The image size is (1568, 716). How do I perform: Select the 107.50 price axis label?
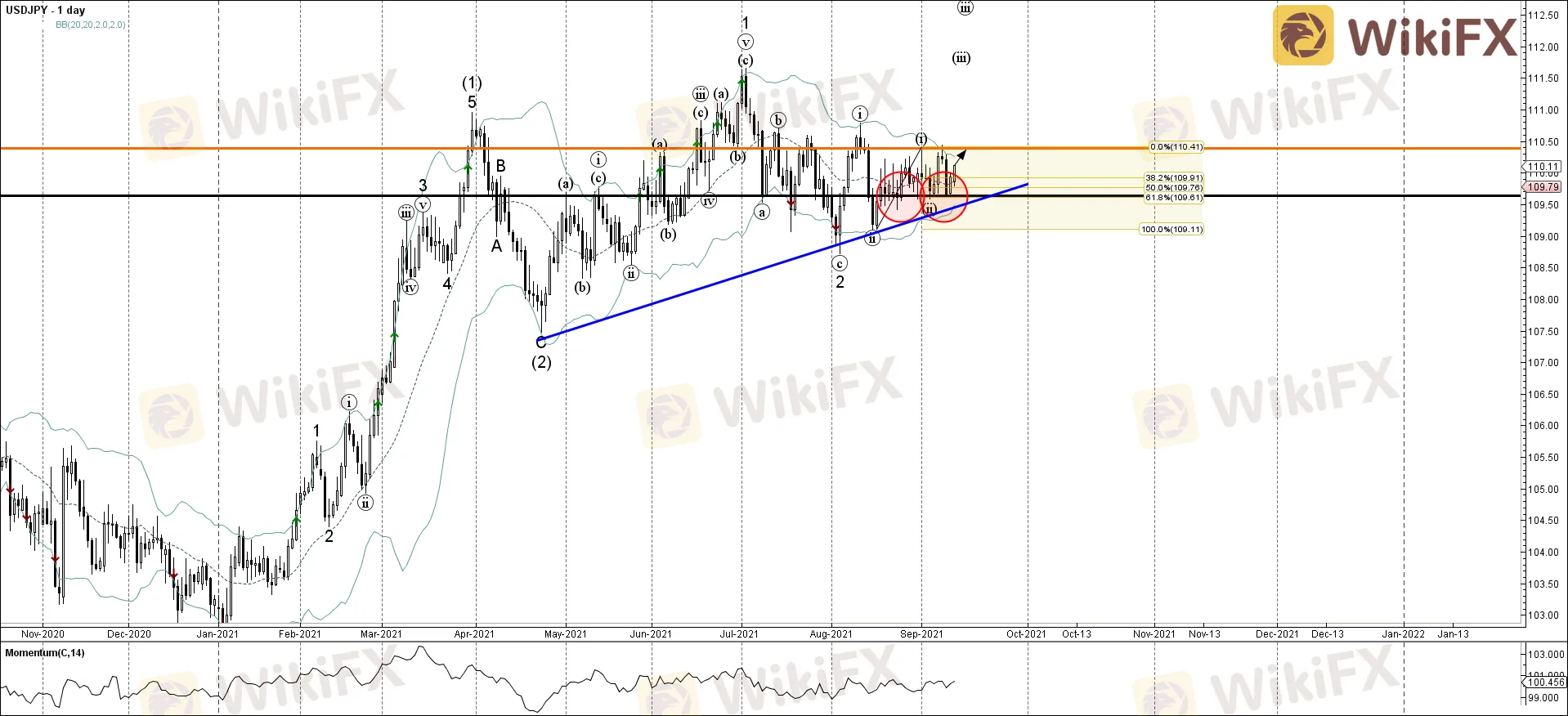[1543, 332]
